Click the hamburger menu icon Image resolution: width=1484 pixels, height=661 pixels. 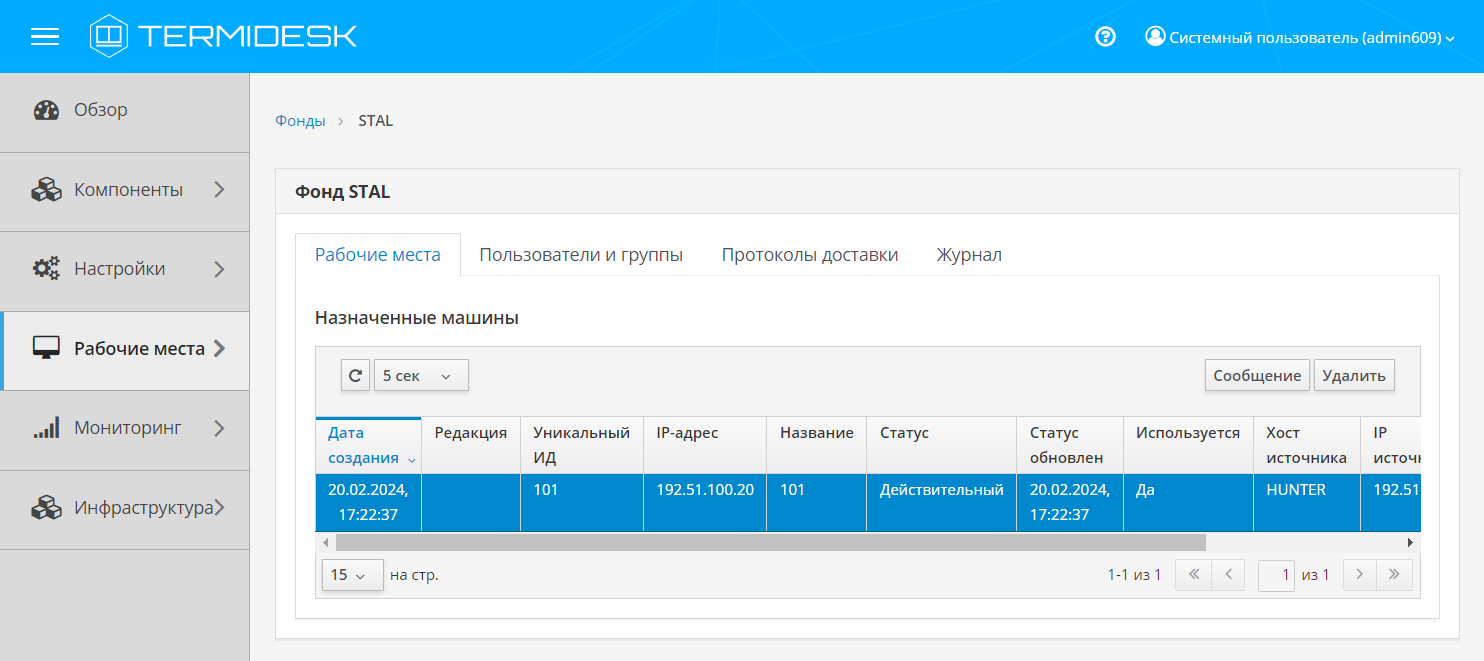point(45,37)
